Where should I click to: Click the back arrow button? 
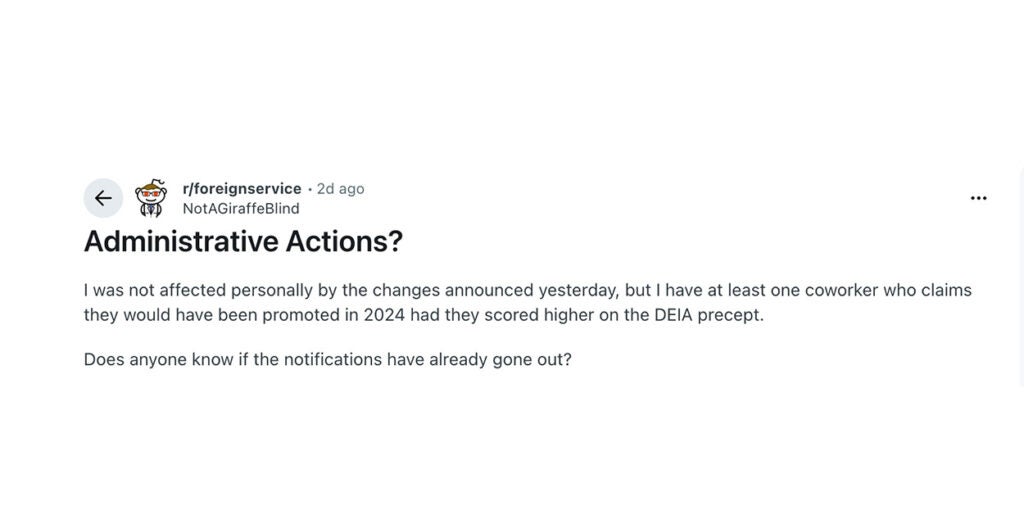point(103,198)
